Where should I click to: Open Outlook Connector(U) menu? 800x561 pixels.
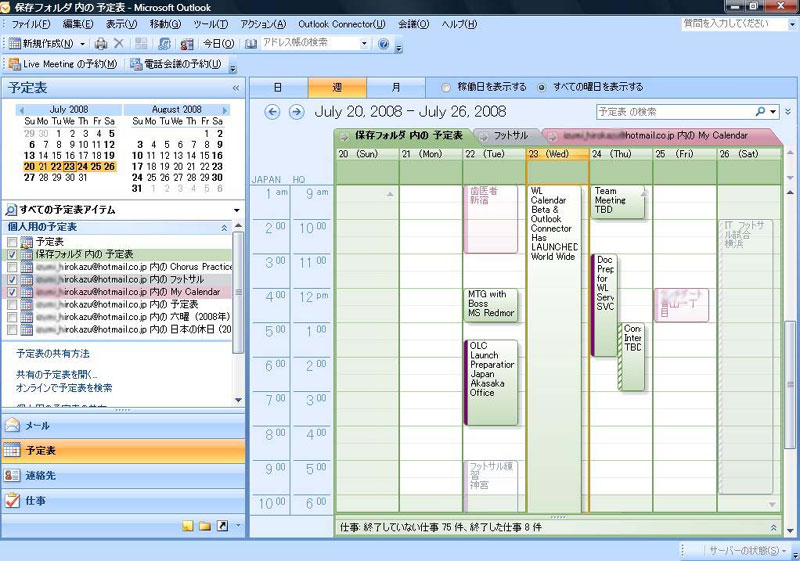click(342, 24)
